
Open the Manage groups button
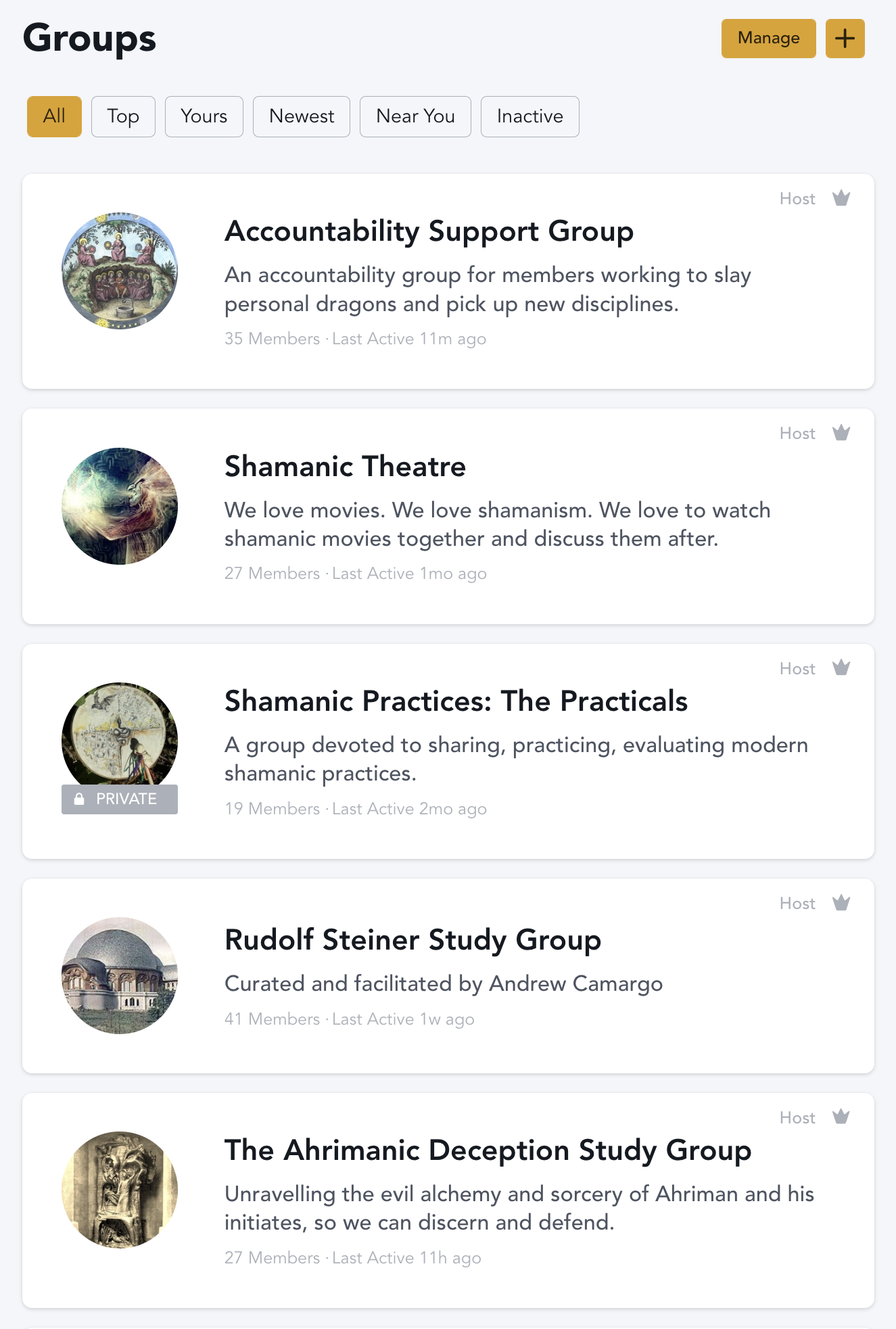(x=768, y=39)
